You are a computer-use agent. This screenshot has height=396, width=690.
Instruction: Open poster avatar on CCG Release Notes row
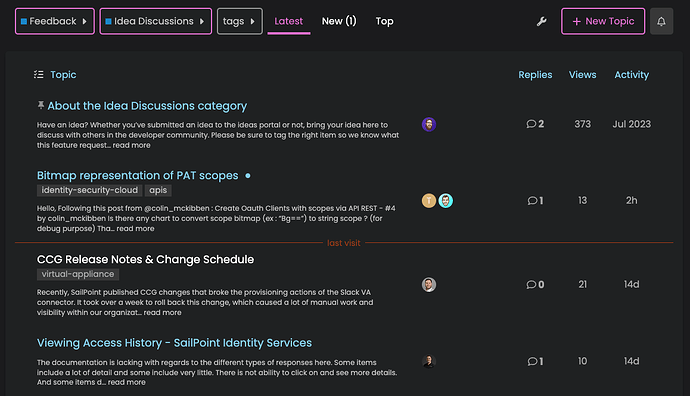429,285
